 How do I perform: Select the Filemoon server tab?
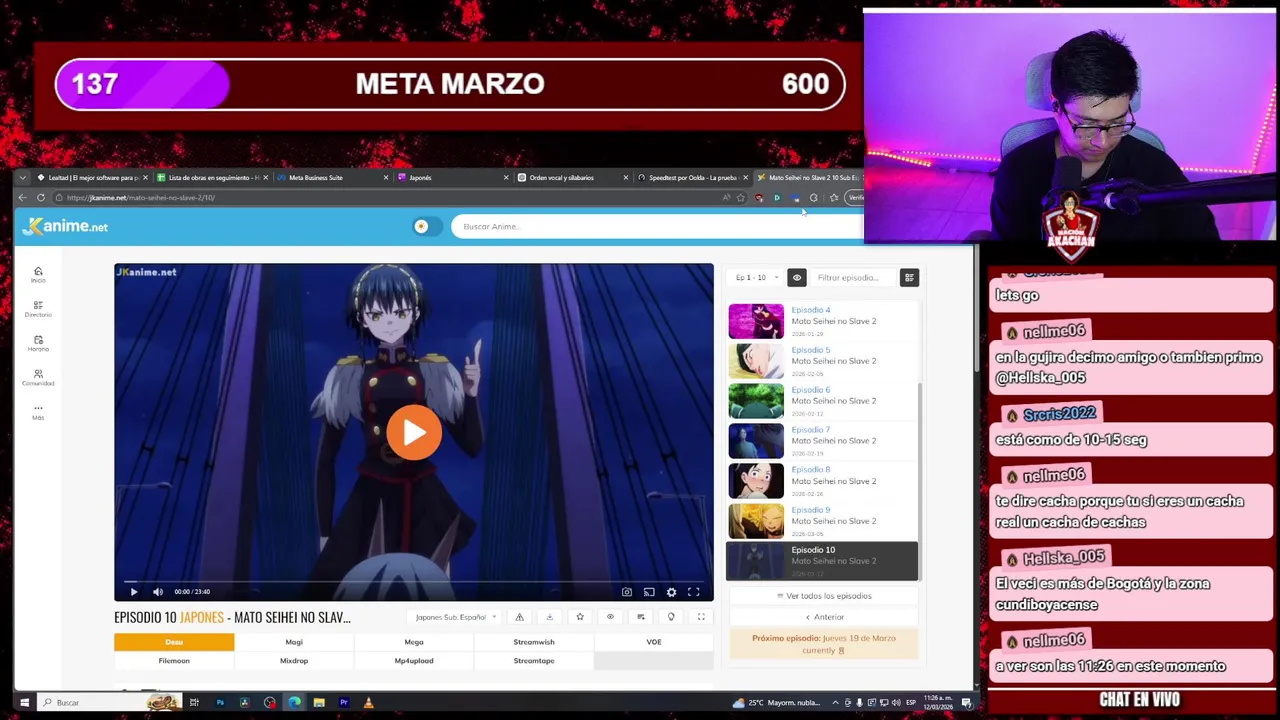174,661
